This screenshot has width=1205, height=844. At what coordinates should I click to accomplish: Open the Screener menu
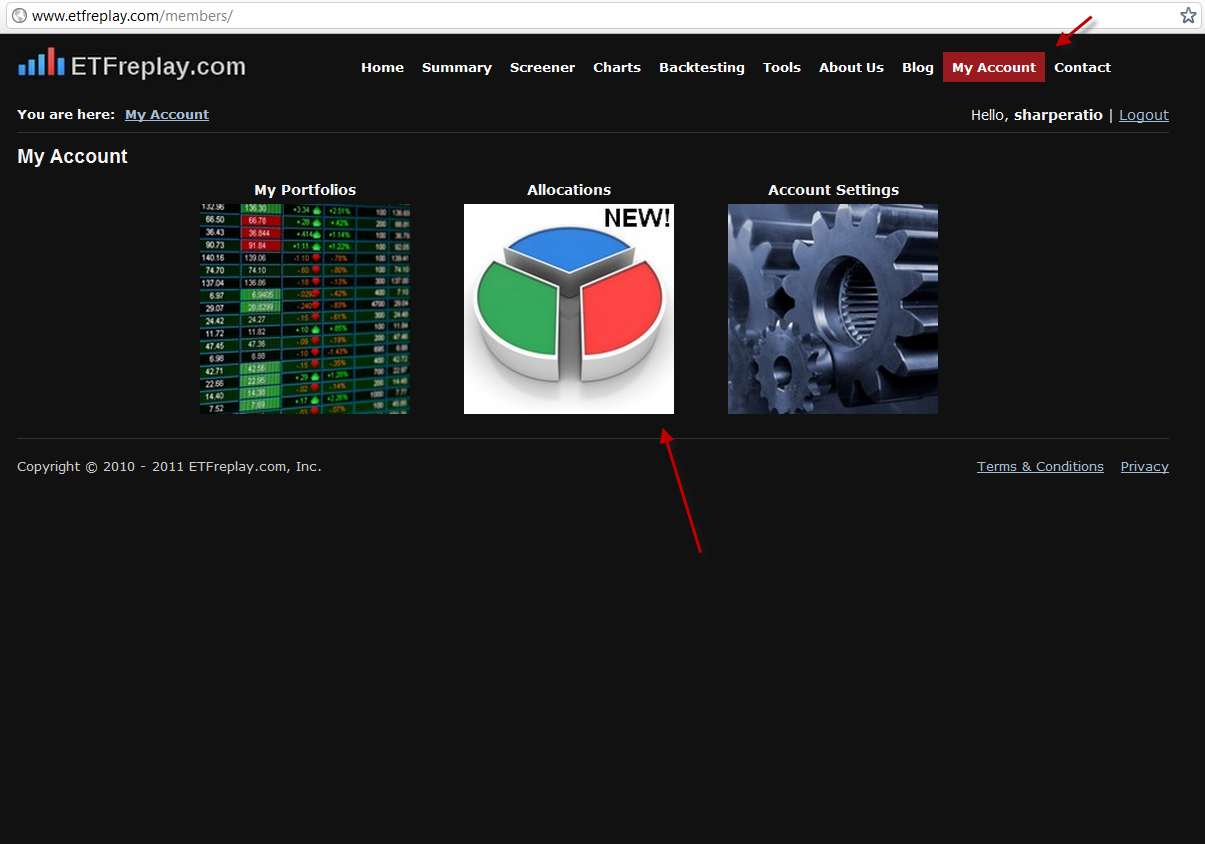[542, 67]
